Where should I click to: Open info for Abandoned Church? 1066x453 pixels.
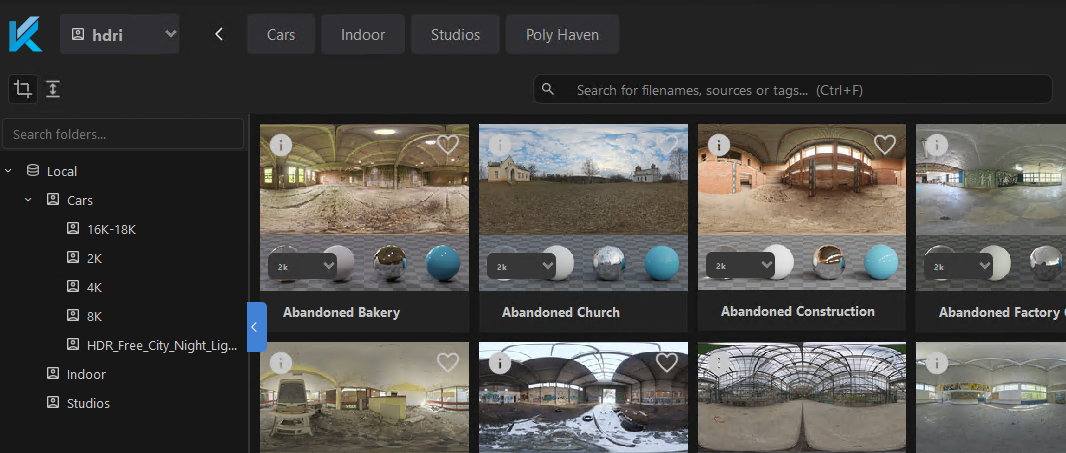(x=500, y=145)
